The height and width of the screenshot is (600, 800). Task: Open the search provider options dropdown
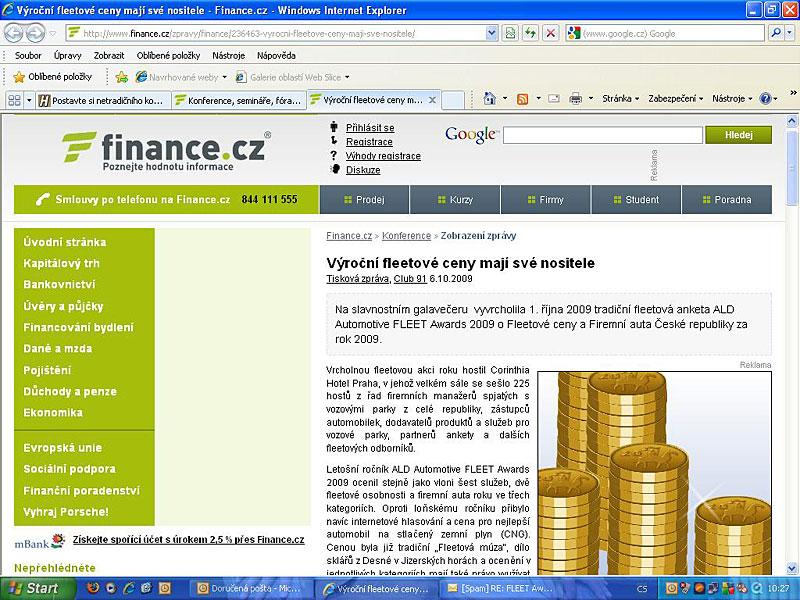coord(789,33)
